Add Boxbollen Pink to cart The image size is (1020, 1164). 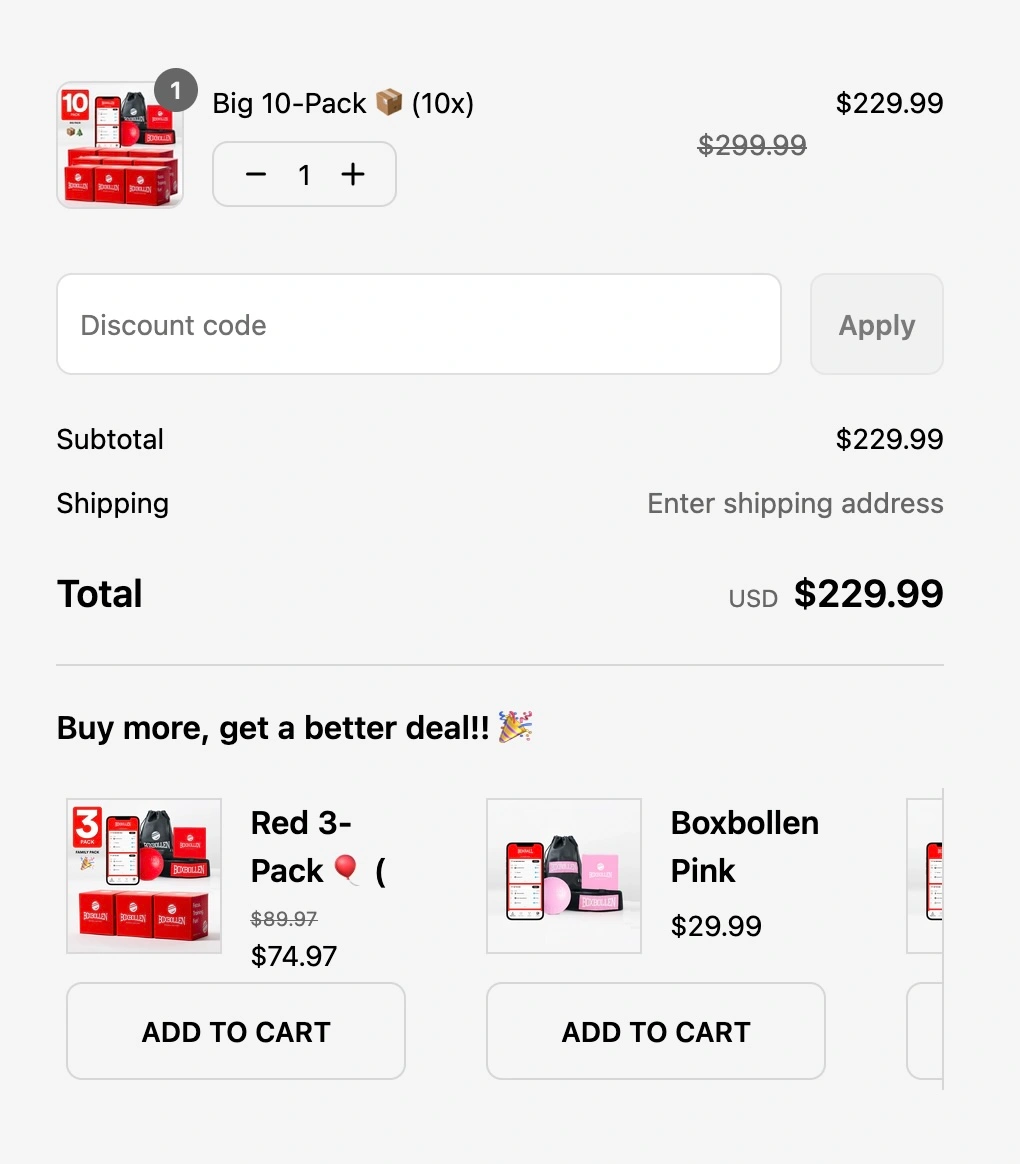pyautogui.click(x=656, y=1031)
